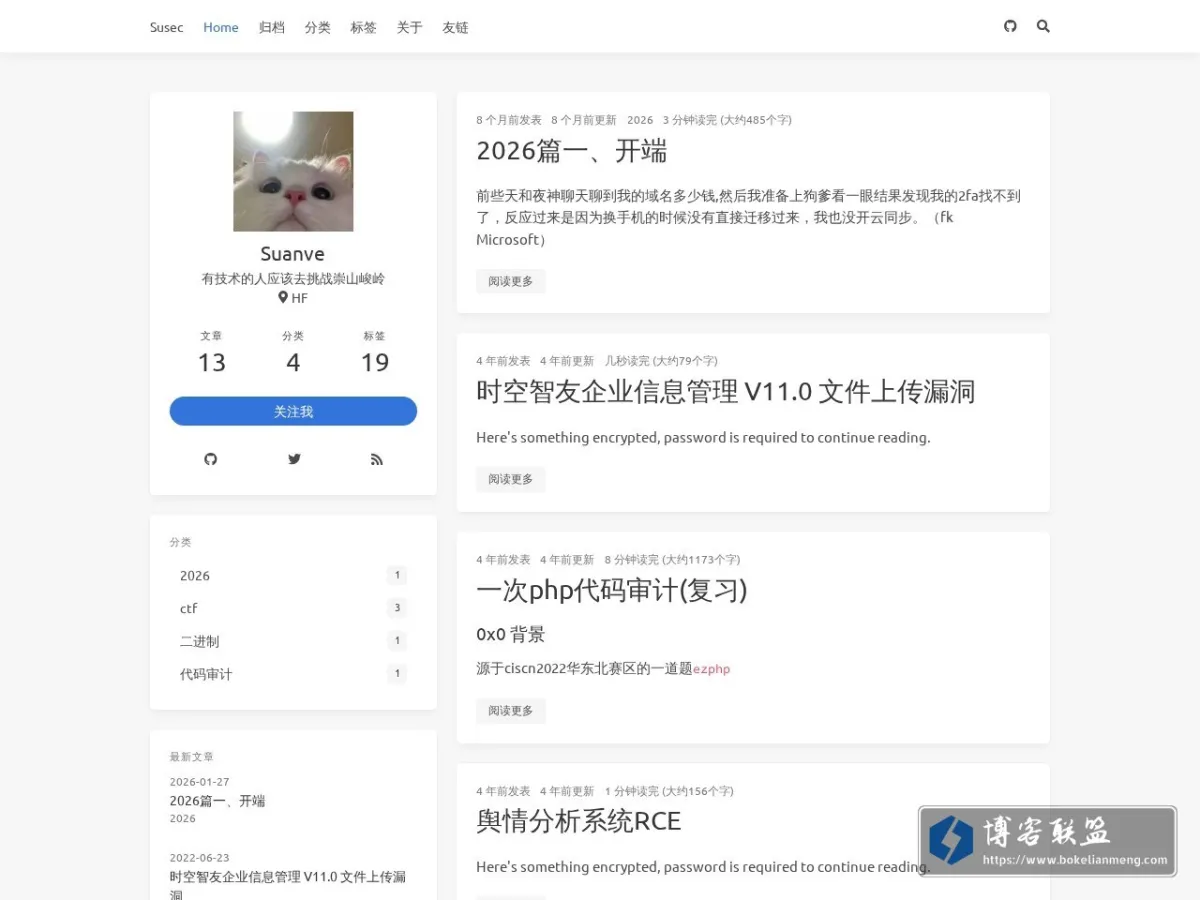Open the Twitter icon in profile card
The image size is (1200, 900).
pos(294,459)
